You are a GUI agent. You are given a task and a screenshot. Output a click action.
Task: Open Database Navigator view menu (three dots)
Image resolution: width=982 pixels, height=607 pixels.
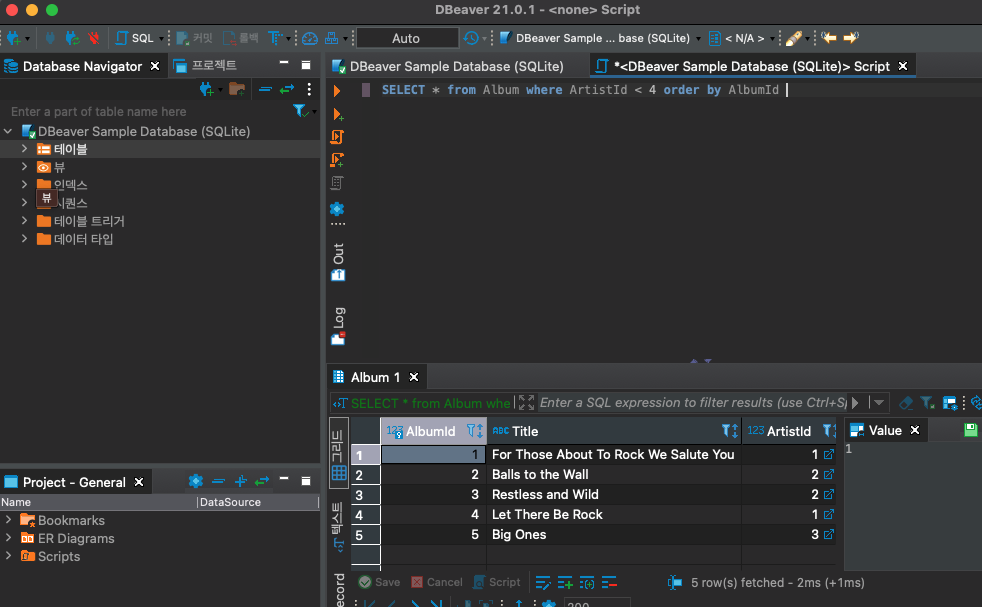point(309,90)
